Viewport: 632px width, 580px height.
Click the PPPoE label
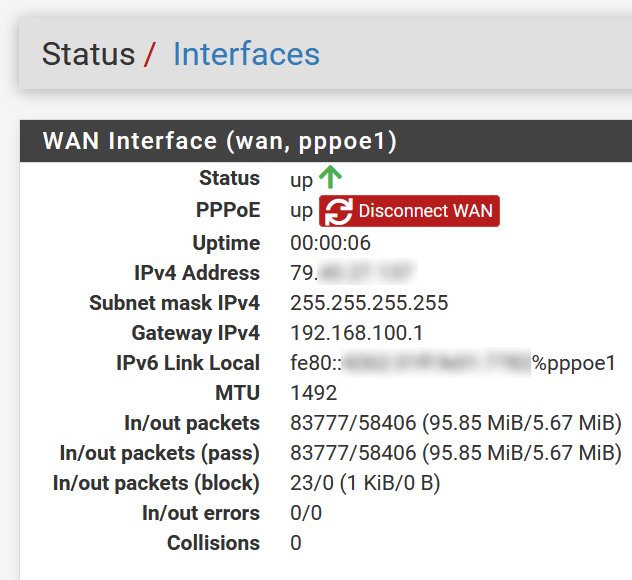228,210
